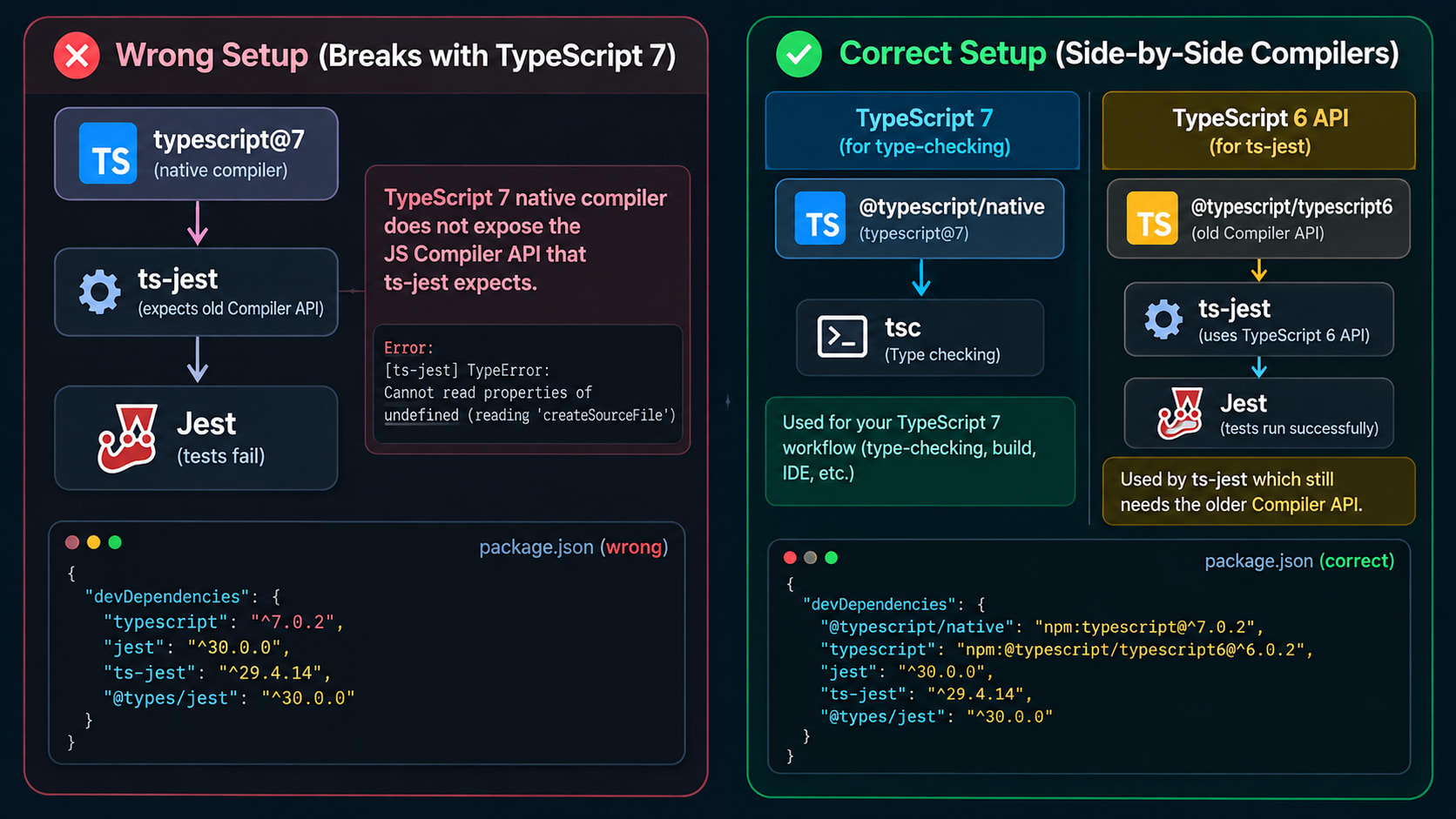The height and width of the screenshot is (819, 1456).
Task: Click the '(native compiler)' caption
Action: (x=220, y=171)
